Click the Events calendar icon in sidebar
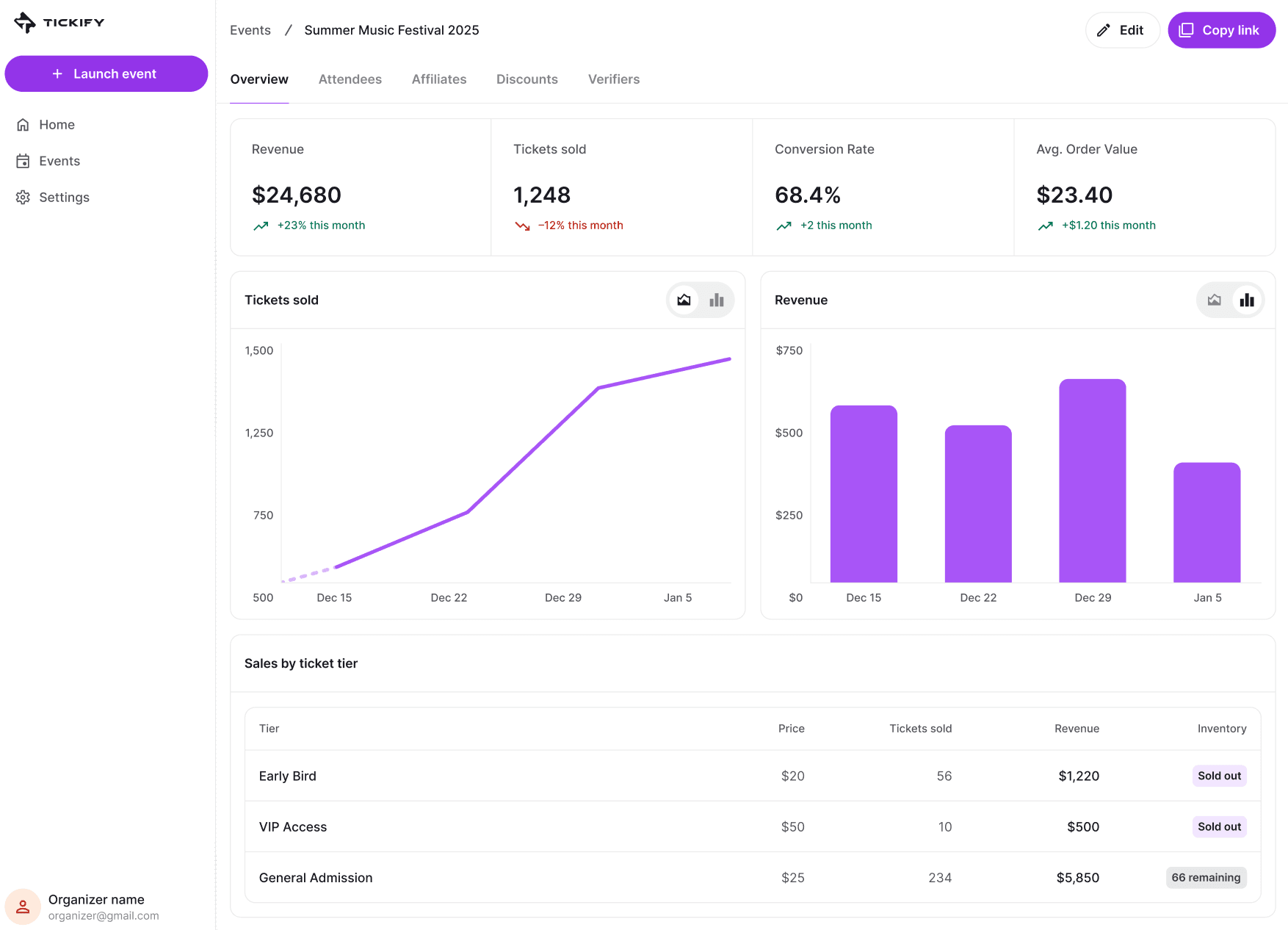This screenshot has width=1288, height=930. click(23, 161)
